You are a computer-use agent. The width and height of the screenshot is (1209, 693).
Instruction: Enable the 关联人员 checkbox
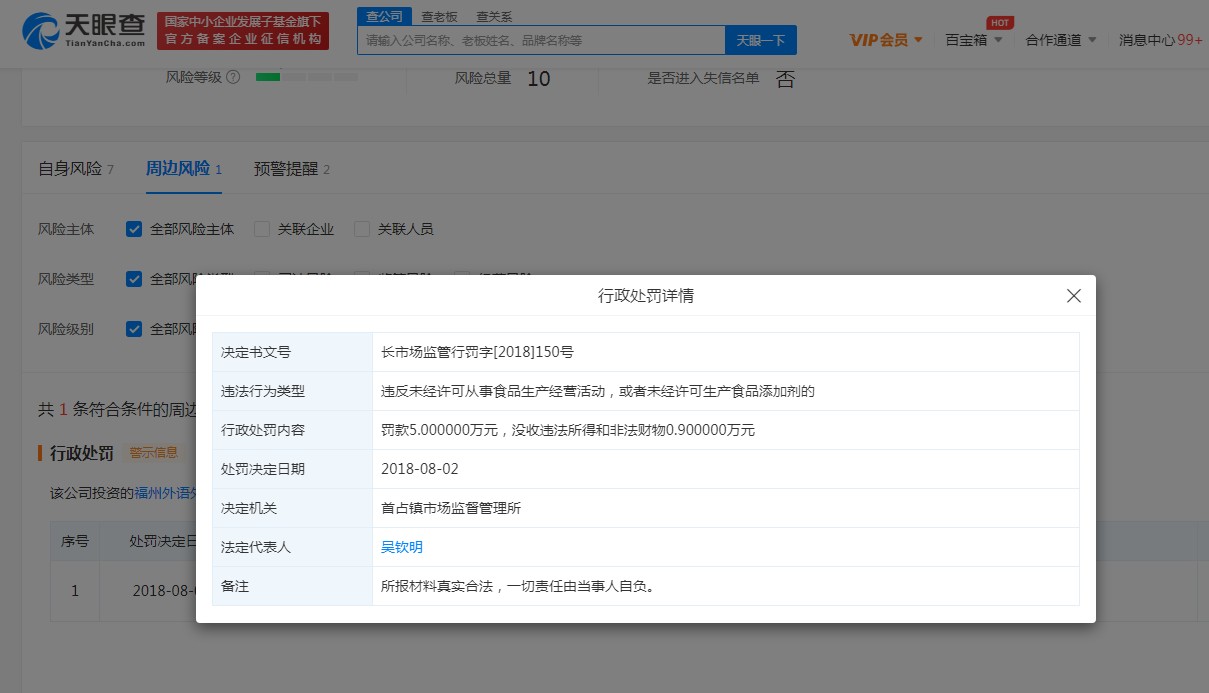click(362, 229)
